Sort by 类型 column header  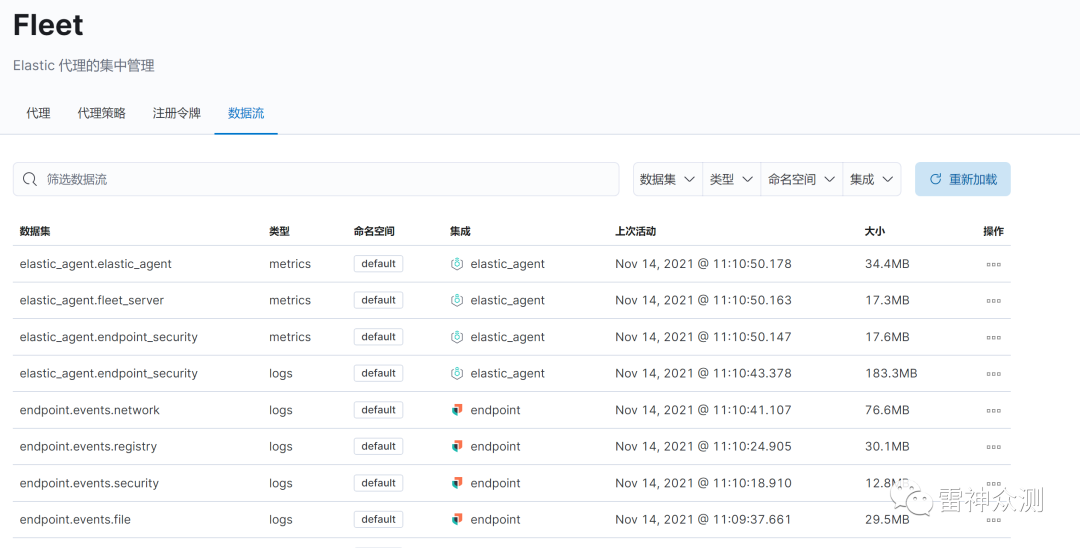[279, 231]
